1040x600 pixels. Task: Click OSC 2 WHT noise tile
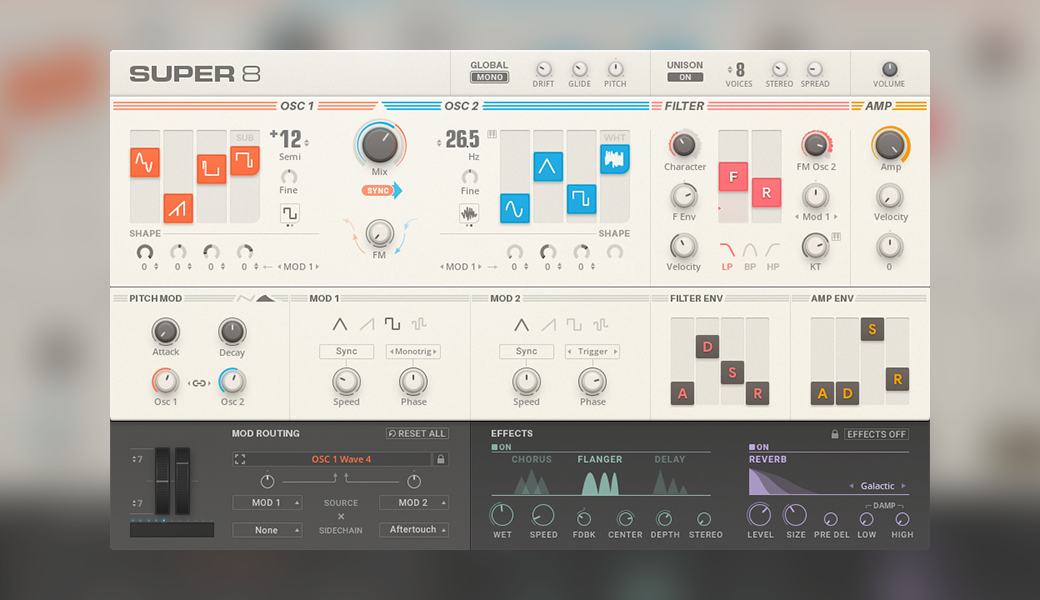615,158
